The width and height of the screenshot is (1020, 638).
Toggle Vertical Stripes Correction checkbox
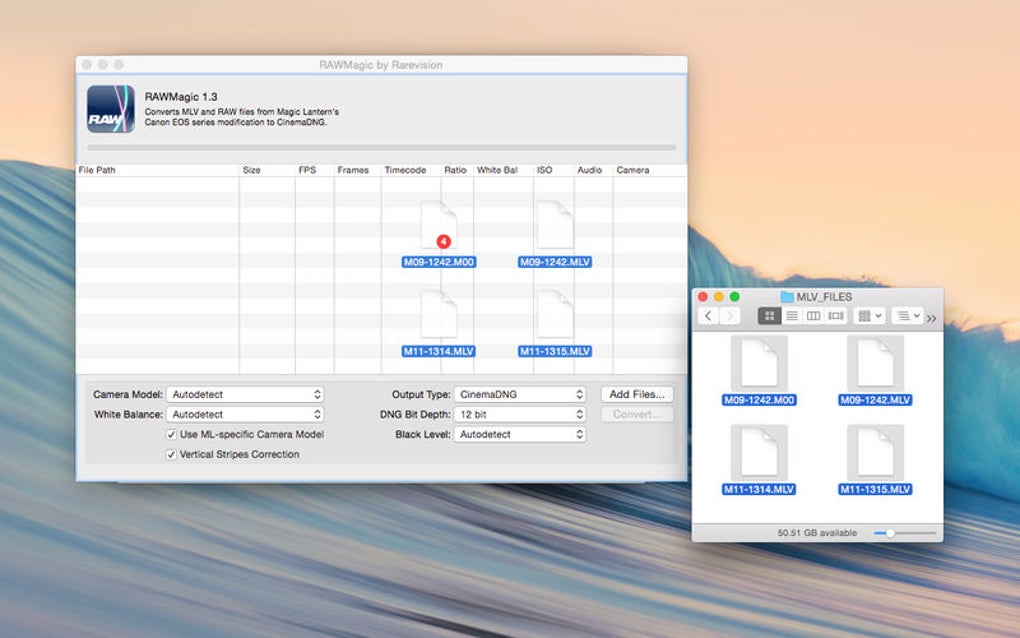click(171, 455)
